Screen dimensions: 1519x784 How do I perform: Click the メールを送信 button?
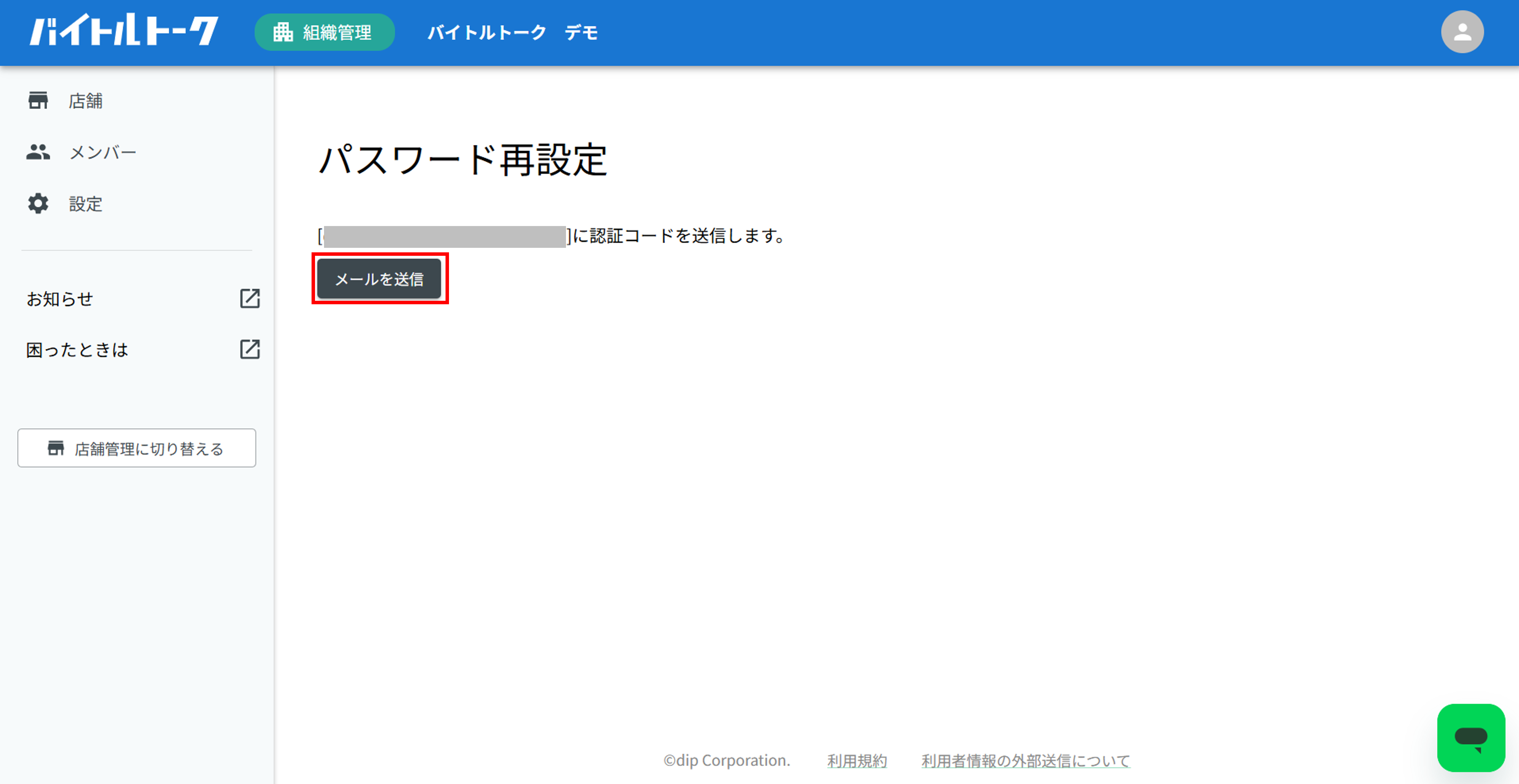[379, 279]
